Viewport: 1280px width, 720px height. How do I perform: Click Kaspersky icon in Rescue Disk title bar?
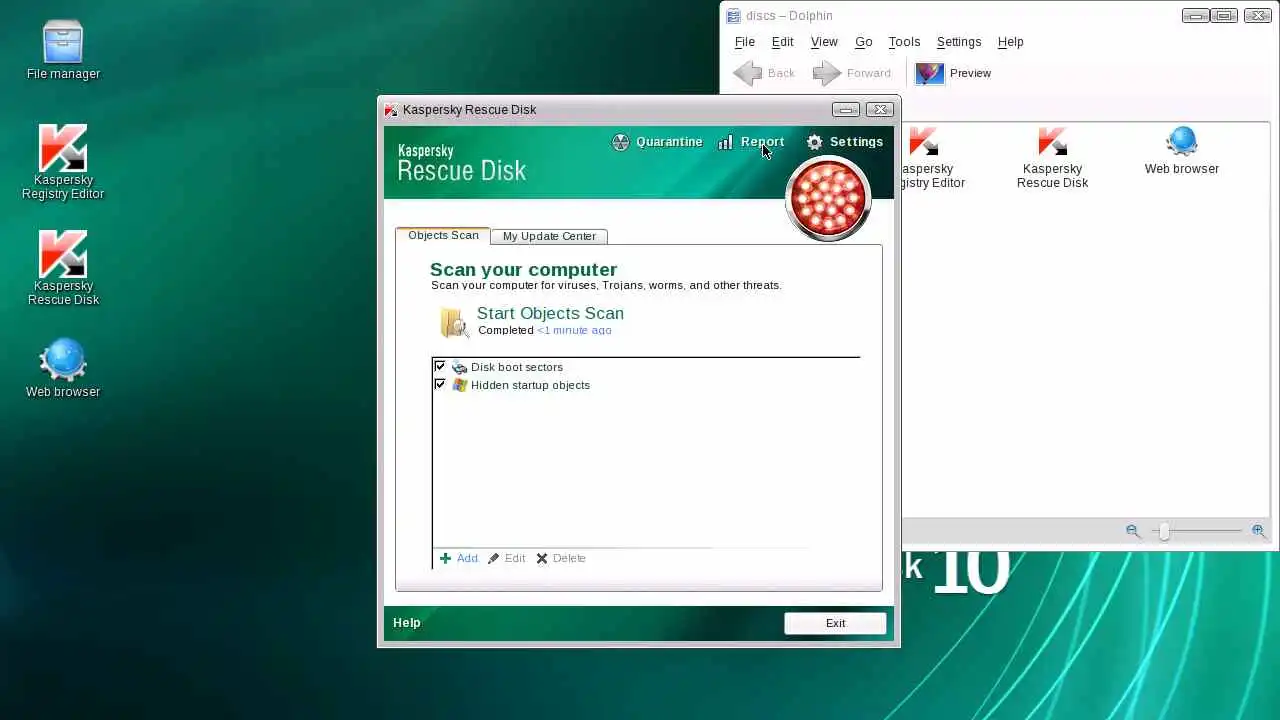tap(391, 110)
